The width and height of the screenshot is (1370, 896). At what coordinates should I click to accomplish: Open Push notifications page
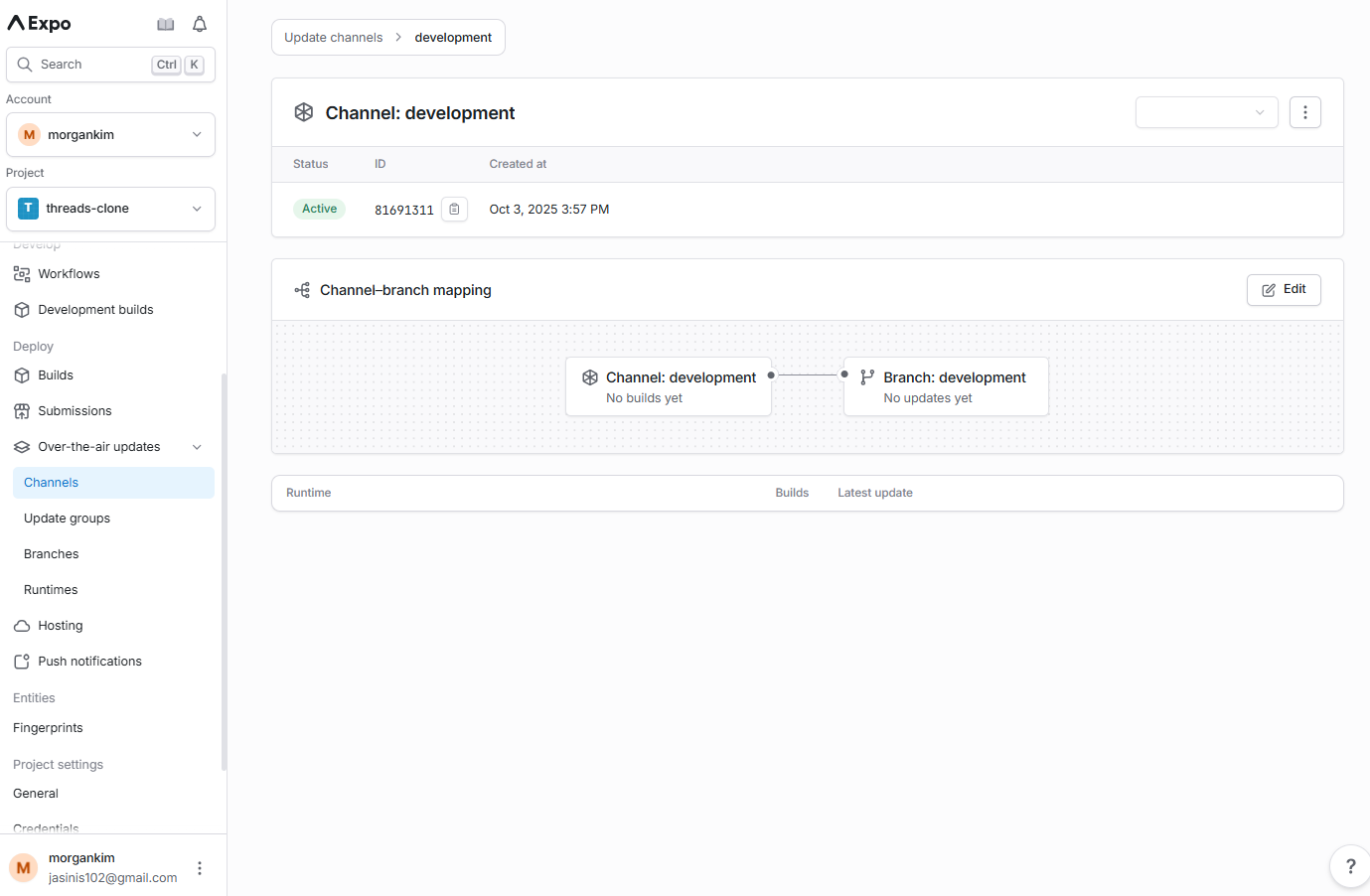click(89, 662)
